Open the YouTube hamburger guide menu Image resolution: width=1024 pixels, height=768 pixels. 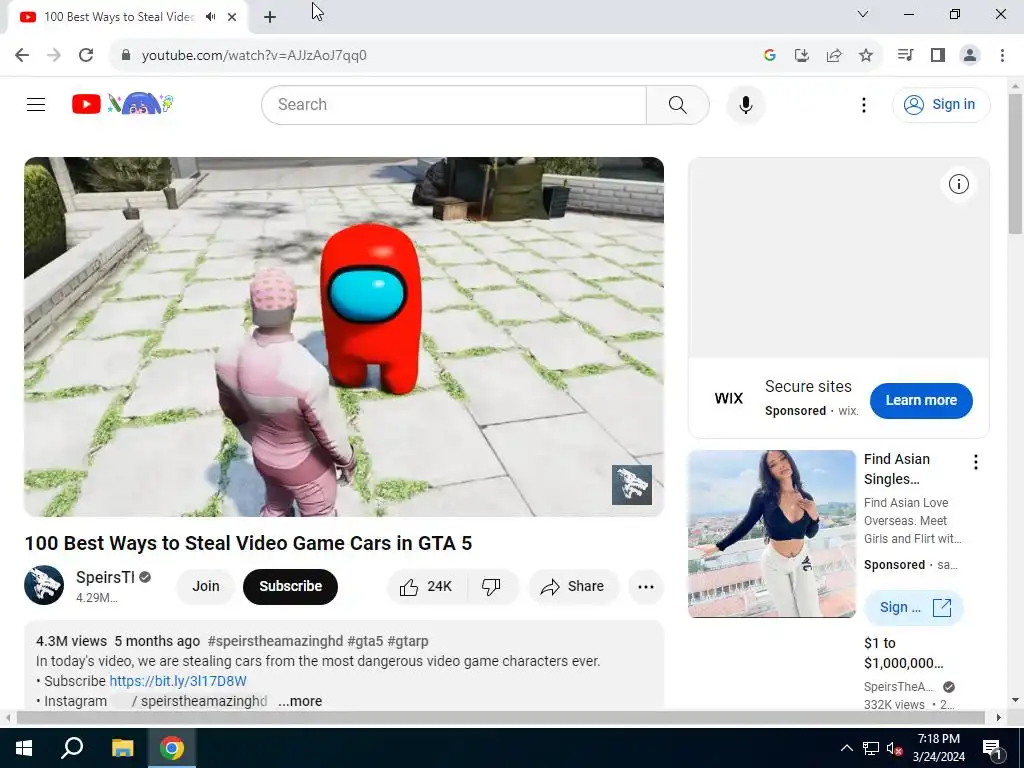tap(36, 104)
